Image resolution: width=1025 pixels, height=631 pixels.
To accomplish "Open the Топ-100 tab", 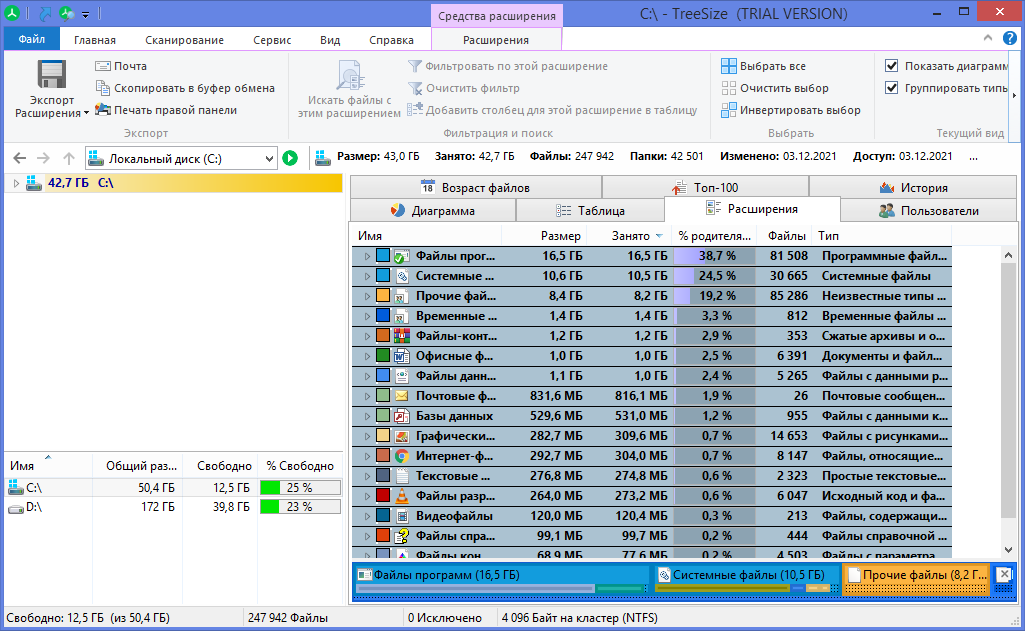I will (x=705, y=188).
